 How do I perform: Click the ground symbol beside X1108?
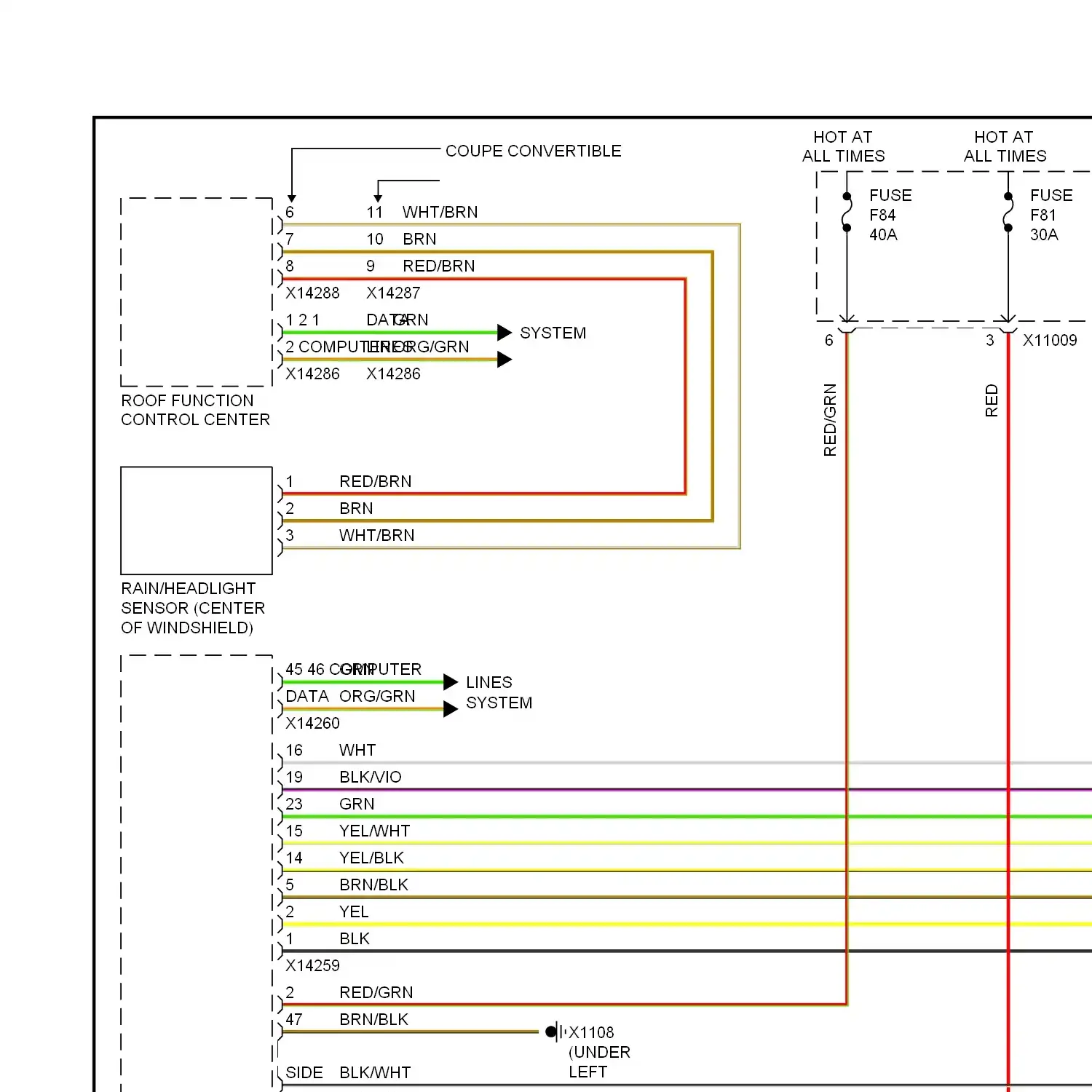pyautogui.click(x=555, y=1032)
